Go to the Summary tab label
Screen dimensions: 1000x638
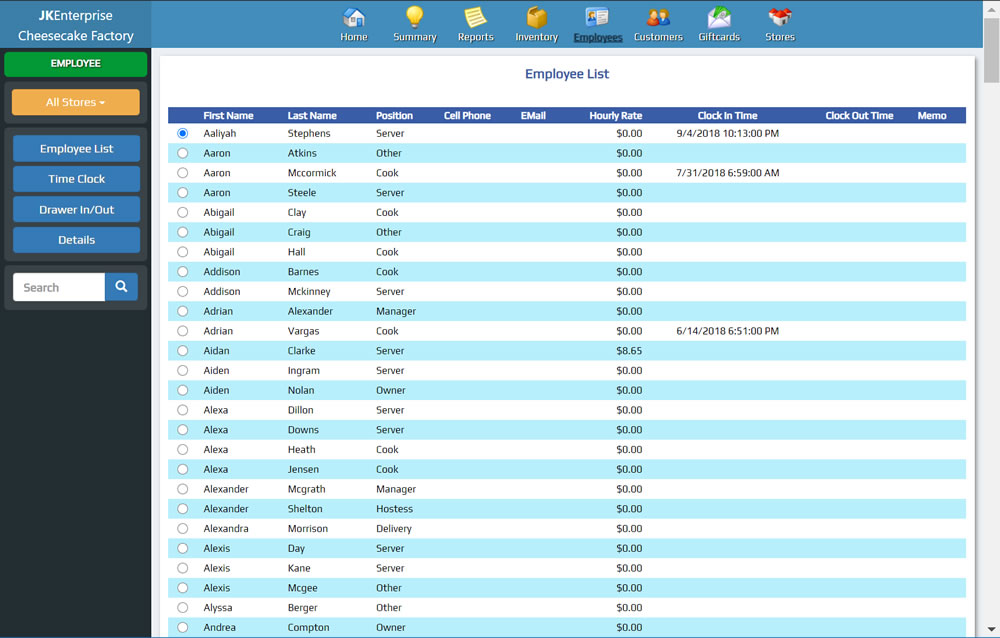coord(415,37)
